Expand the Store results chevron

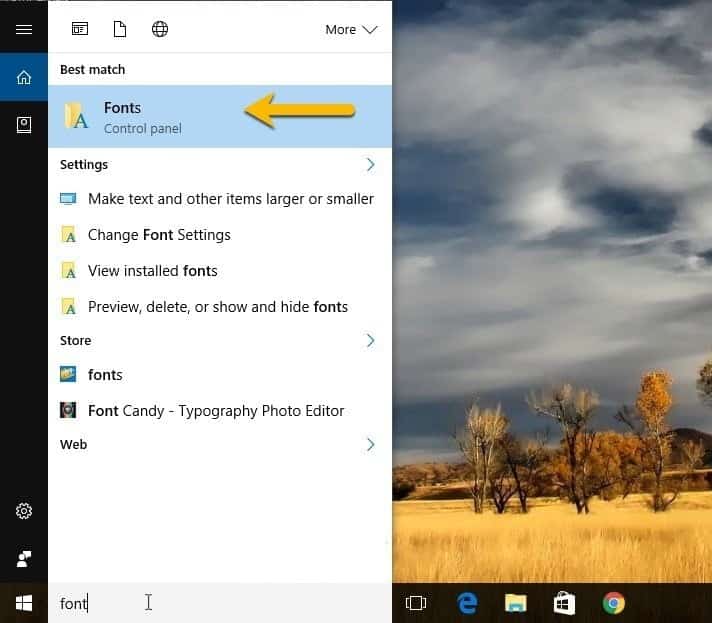370,340
